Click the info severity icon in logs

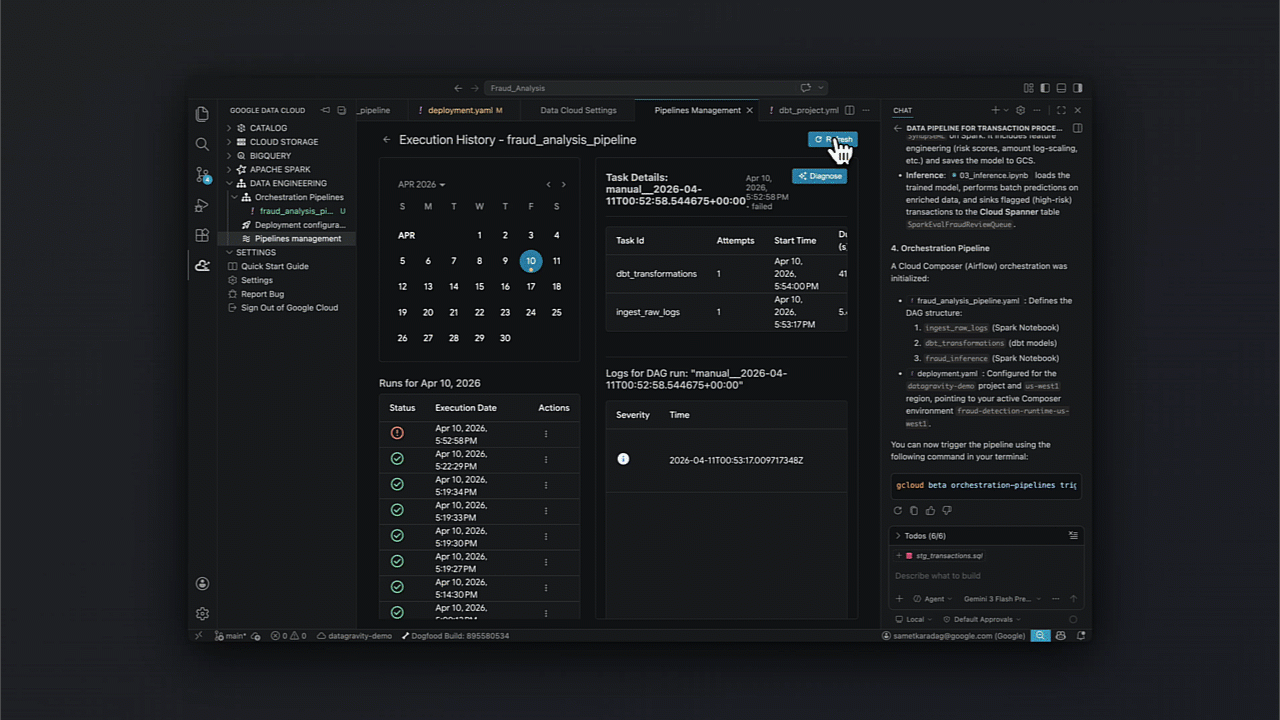[623, 459]
